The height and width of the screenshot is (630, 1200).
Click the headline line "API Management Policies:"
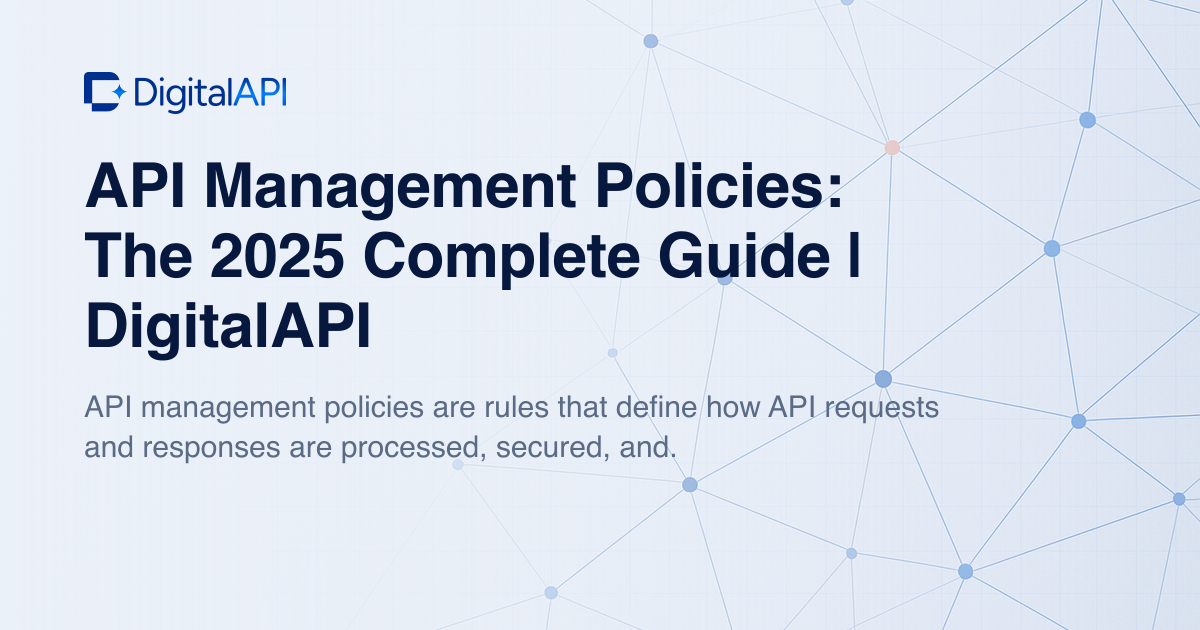[465, 189]
